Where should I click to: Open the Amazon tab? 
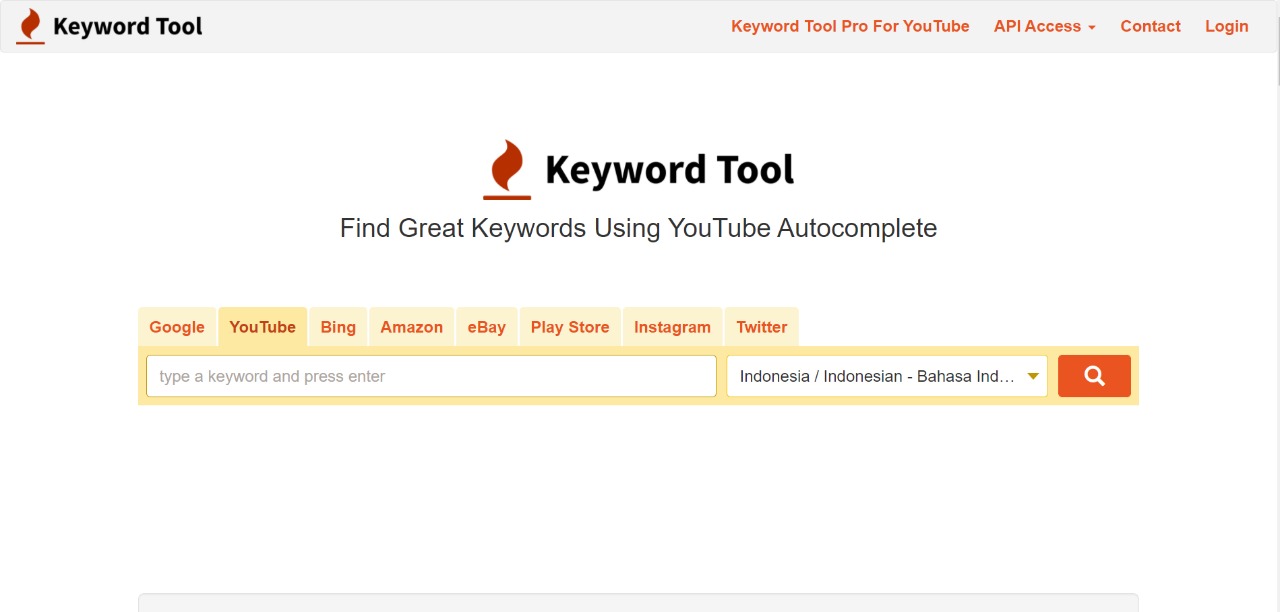pyautogui.click(x=411, y=327)
